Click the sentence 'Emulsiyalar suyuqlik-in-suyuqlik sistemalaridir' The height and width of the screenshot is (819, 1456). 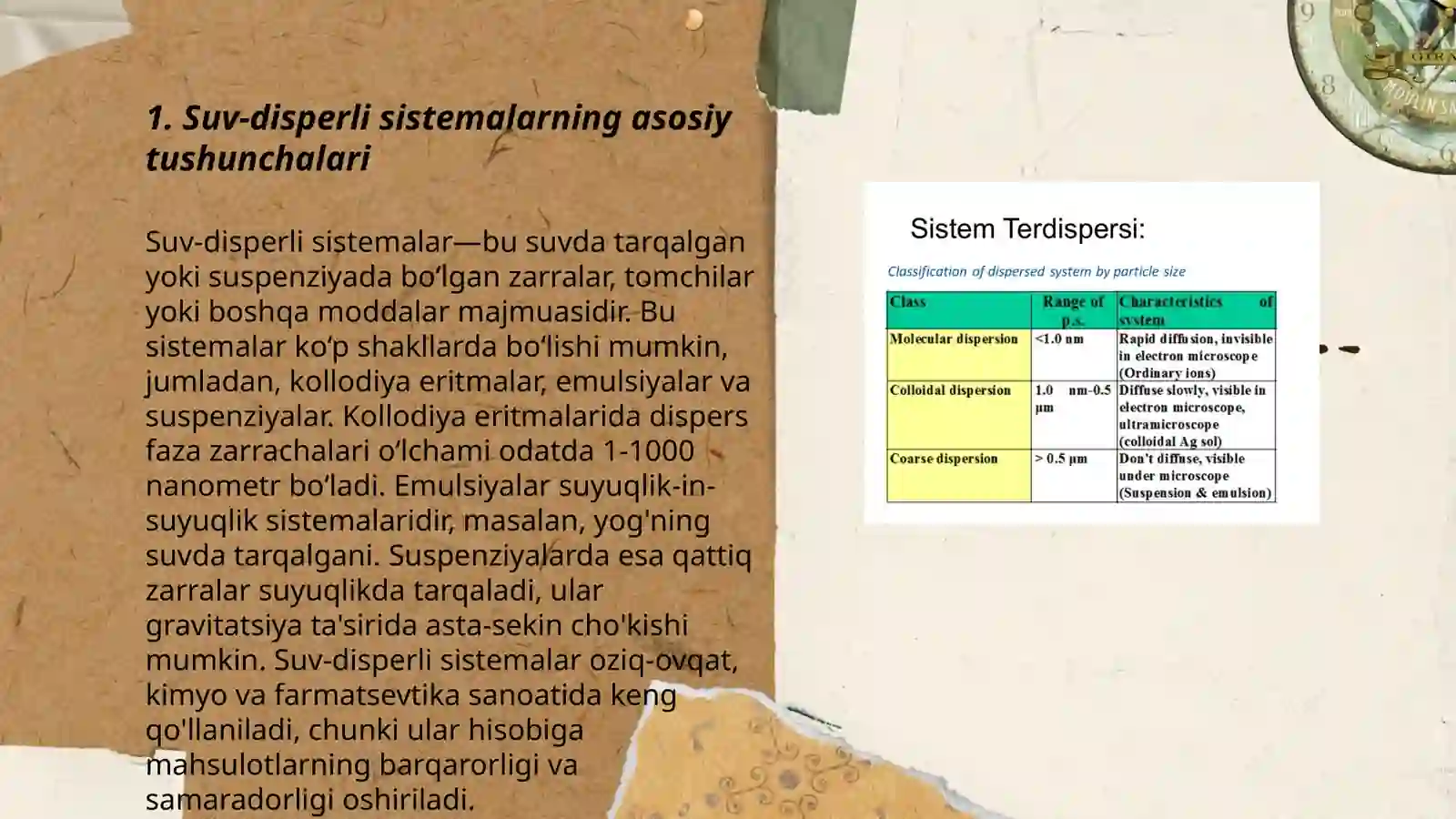click(430, 502)
